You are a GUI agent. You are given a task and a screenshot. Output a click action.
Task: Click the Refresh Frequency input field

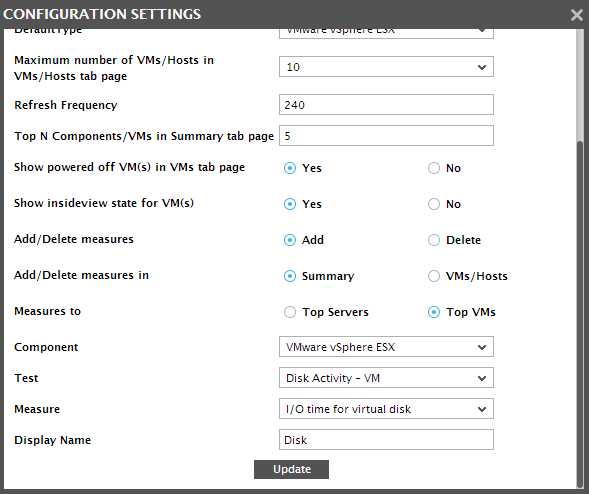click(x=386, y=104)
